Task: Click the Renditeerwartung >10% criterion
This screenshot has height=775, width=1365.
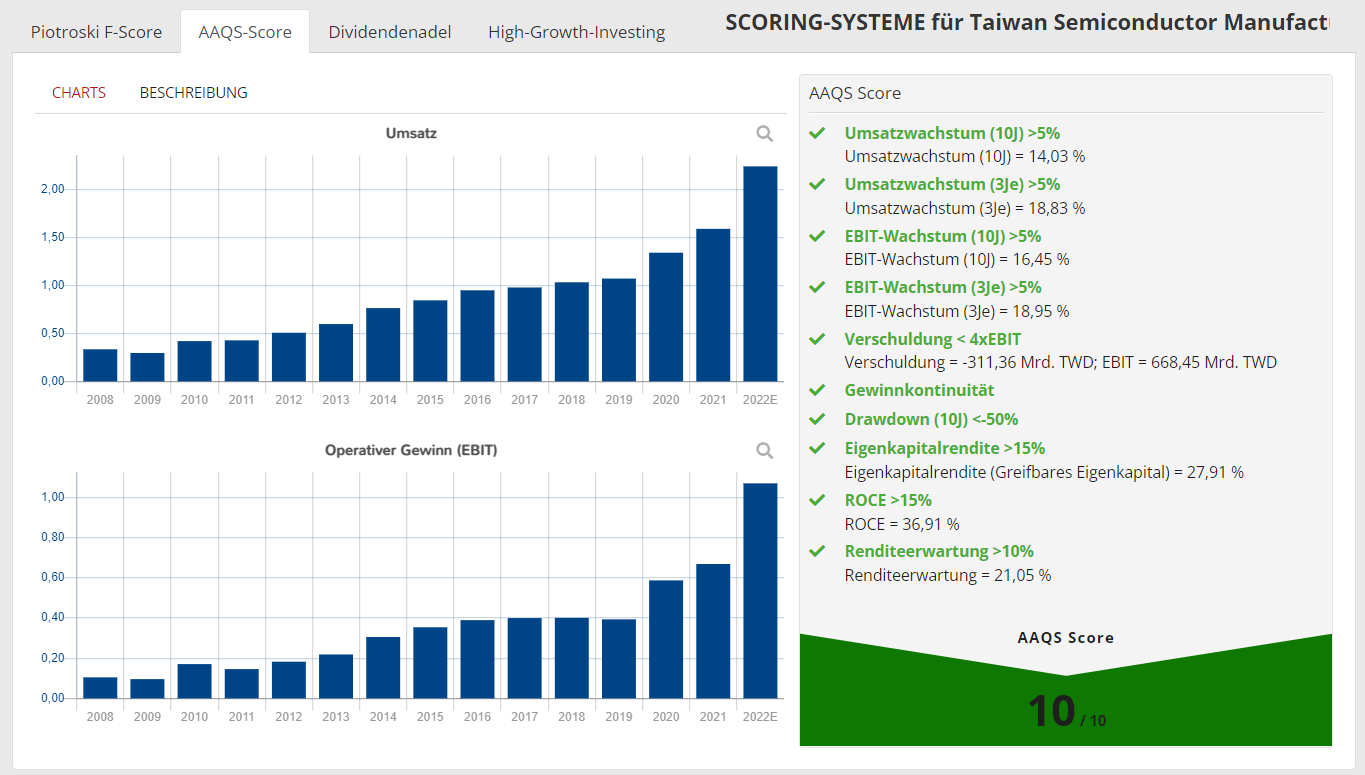Action: coord(939,551)
